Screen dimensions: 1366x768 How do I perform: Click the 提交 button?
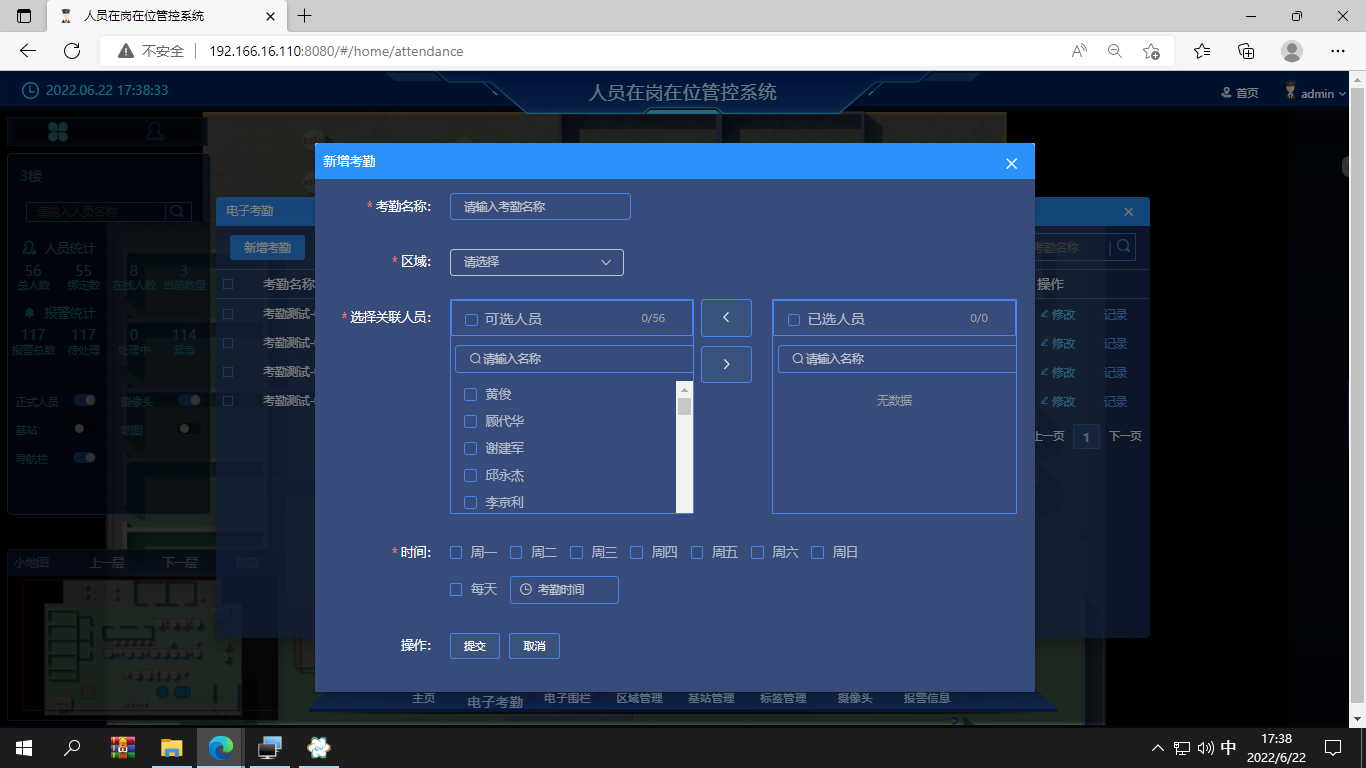(474, 646)
